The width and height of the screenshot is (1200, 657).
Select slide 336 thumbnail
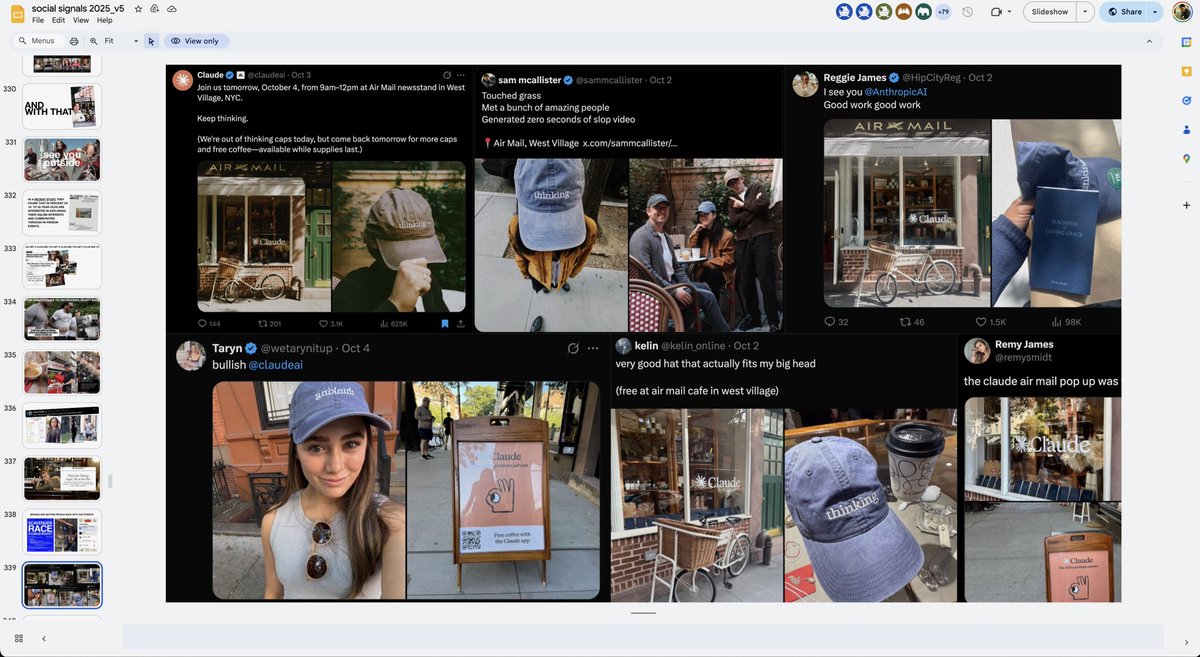62,425
